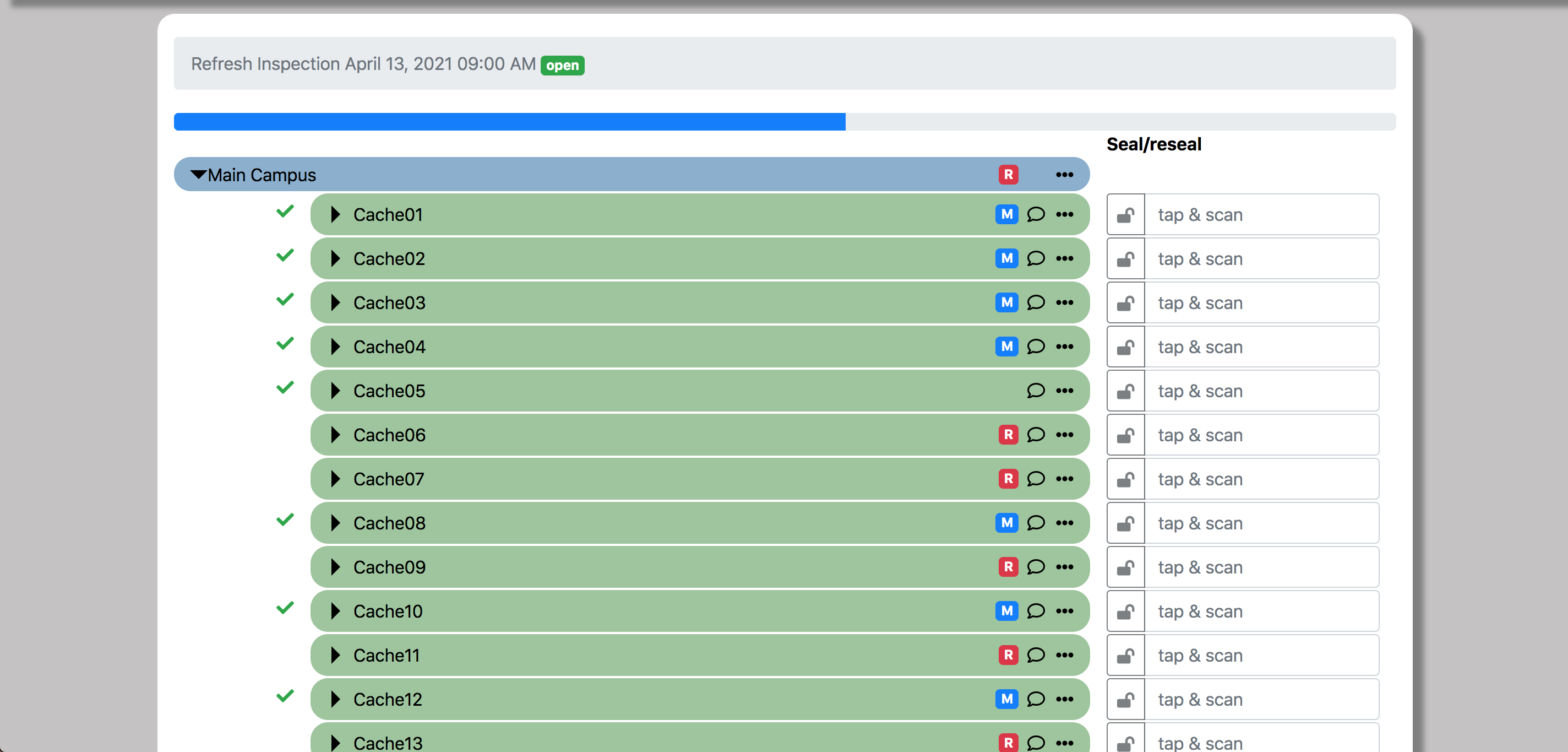Click the green checkmark next to Cache05
Image resolution: width=1568 pixels, height=752 pixels.
click(285, 388)
